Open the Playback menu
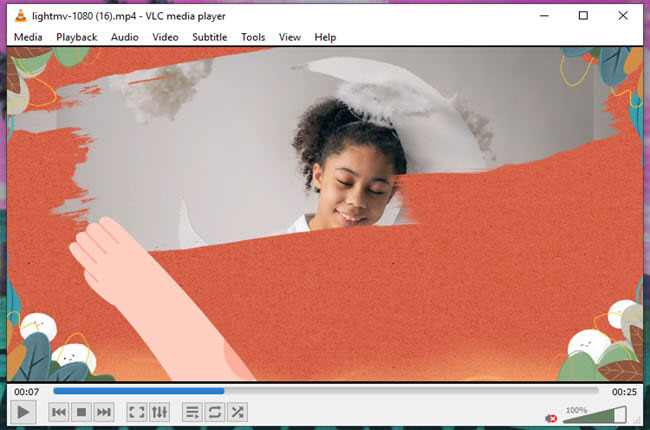The image size is (650, 430). (x=77, y=37)
